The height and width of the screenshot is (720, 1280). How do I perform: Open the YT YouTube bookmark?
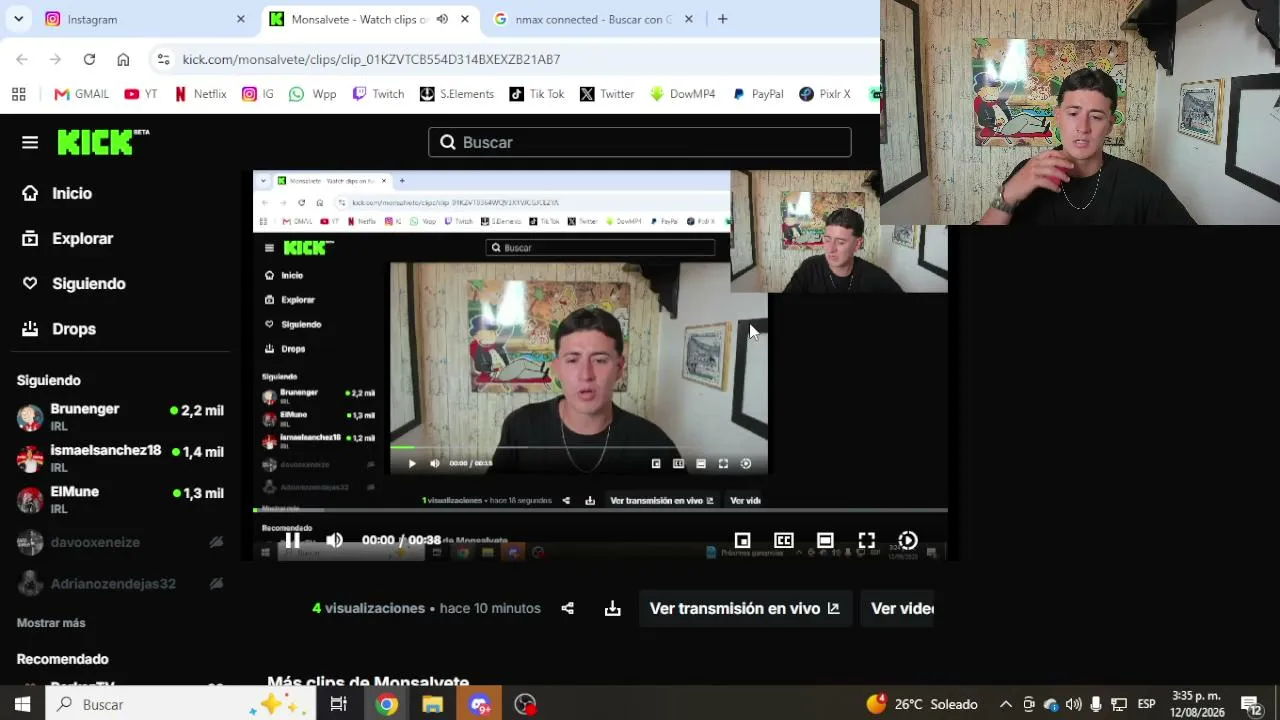click(x=141, y=94)
